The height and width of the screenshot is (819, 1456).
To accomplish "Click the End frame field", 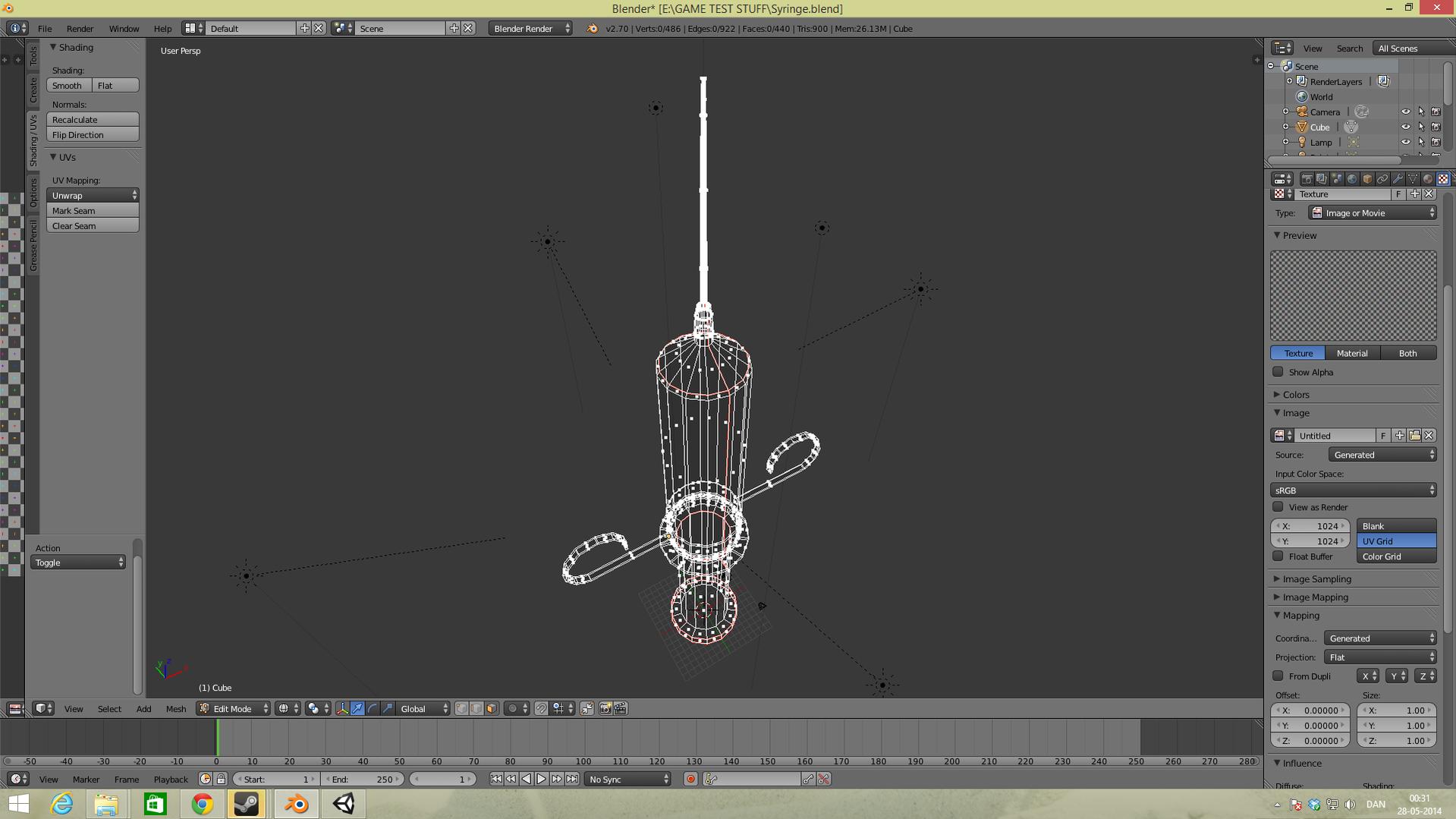I will click(x=364, y=780).
